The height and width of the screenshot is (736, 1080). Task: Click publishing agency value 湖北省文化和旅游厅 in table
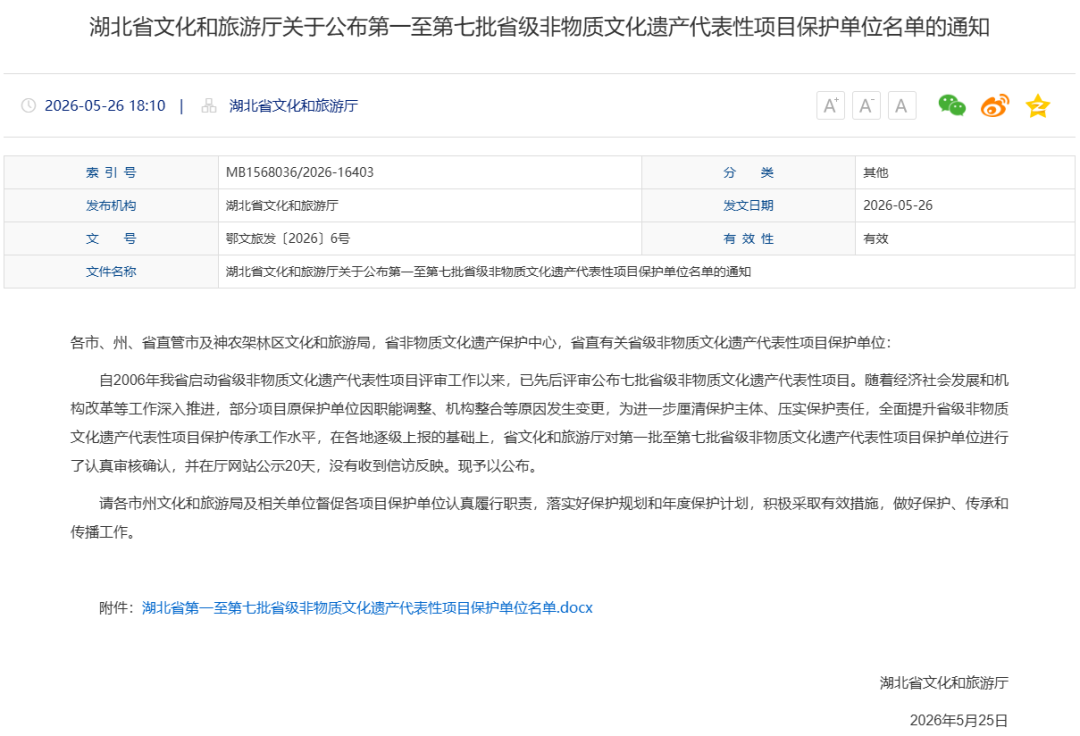(x=282, y=205)
